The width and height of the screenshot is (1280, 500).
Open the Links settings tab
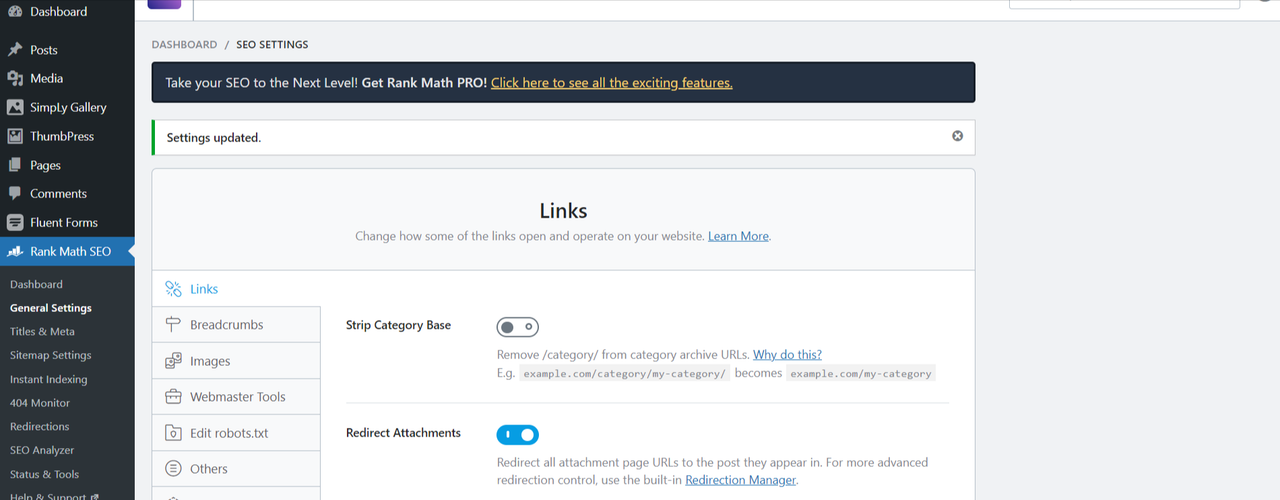click(236, 289)
